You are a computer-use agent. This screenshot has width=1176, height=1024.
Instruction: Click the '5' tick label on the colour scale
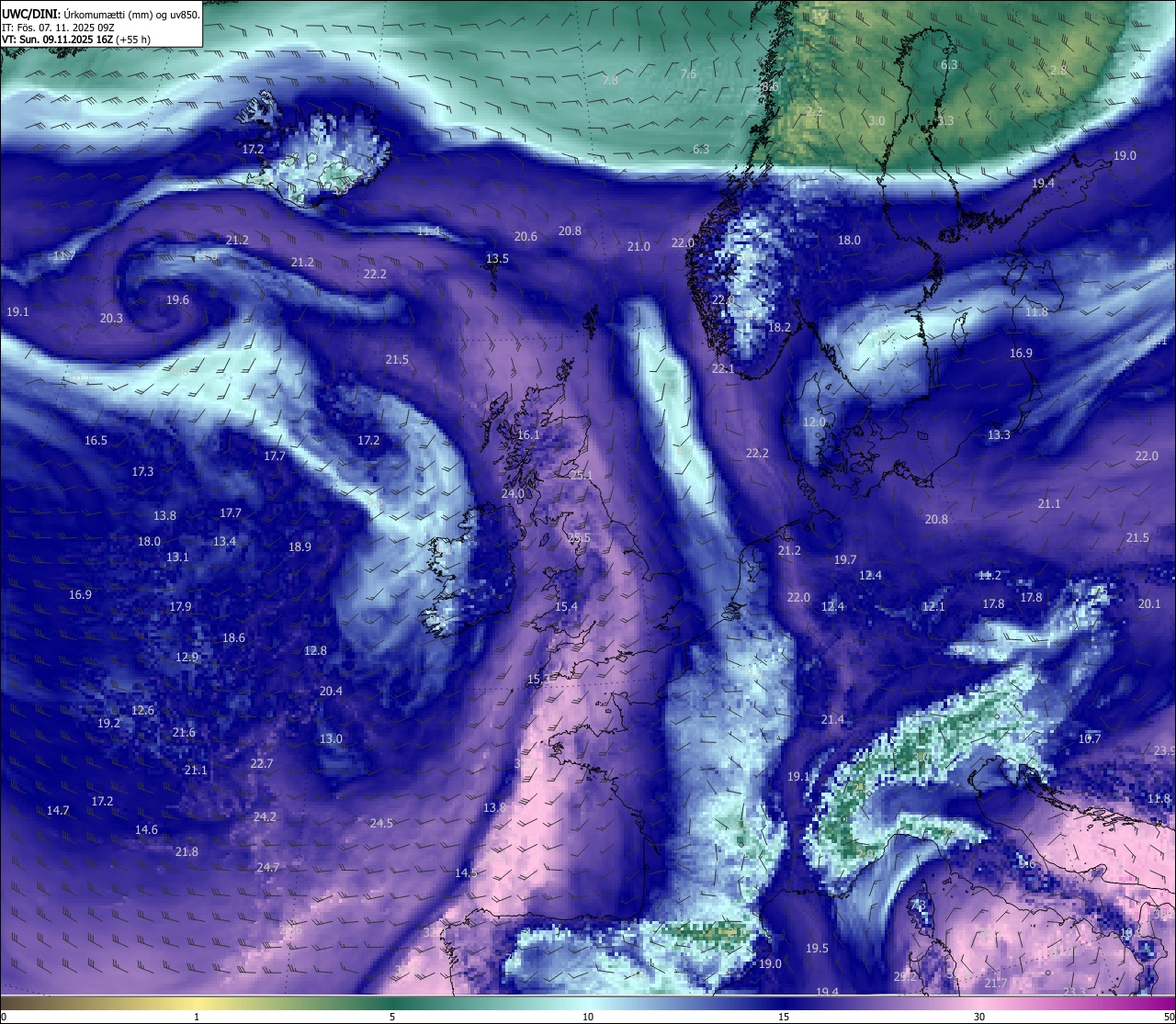pos(392,1016)
